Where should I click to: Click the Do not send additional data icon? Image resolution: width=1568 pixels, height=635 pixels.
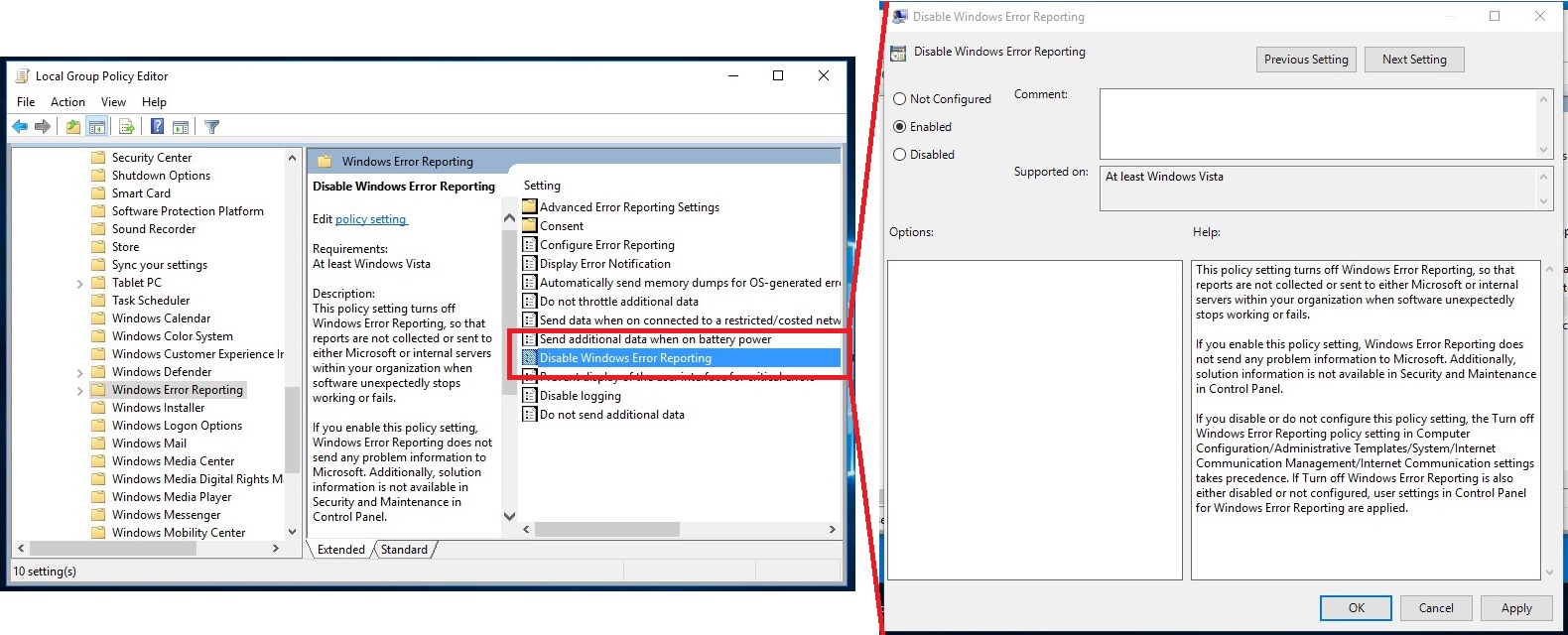point(530,415)
